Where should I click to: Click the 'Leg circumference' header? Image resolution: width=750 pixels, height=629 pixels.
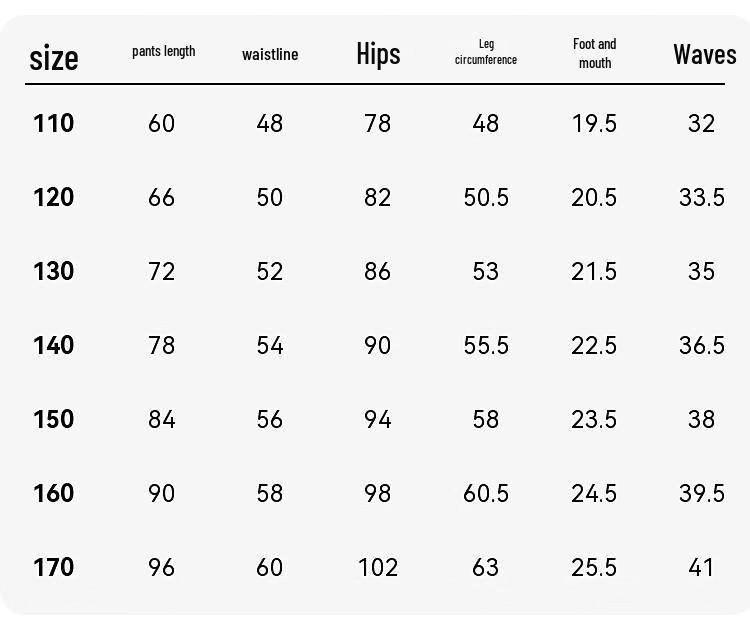[485, 52]
